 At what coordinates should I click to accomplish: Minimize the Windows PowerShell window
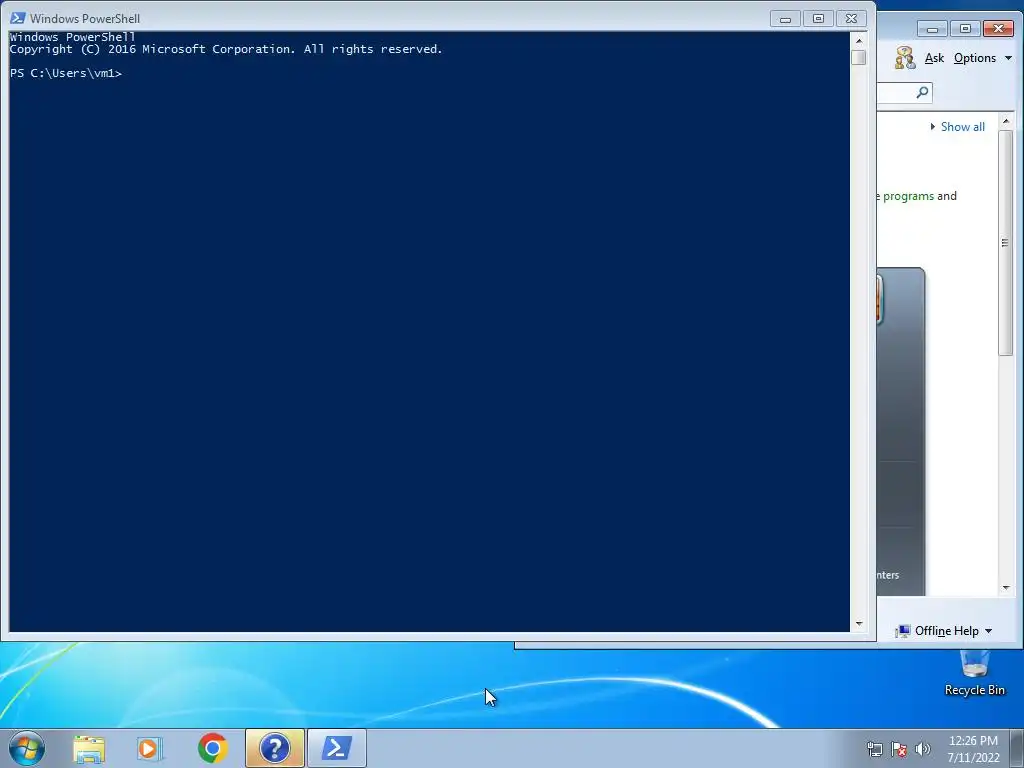[786, 19]
